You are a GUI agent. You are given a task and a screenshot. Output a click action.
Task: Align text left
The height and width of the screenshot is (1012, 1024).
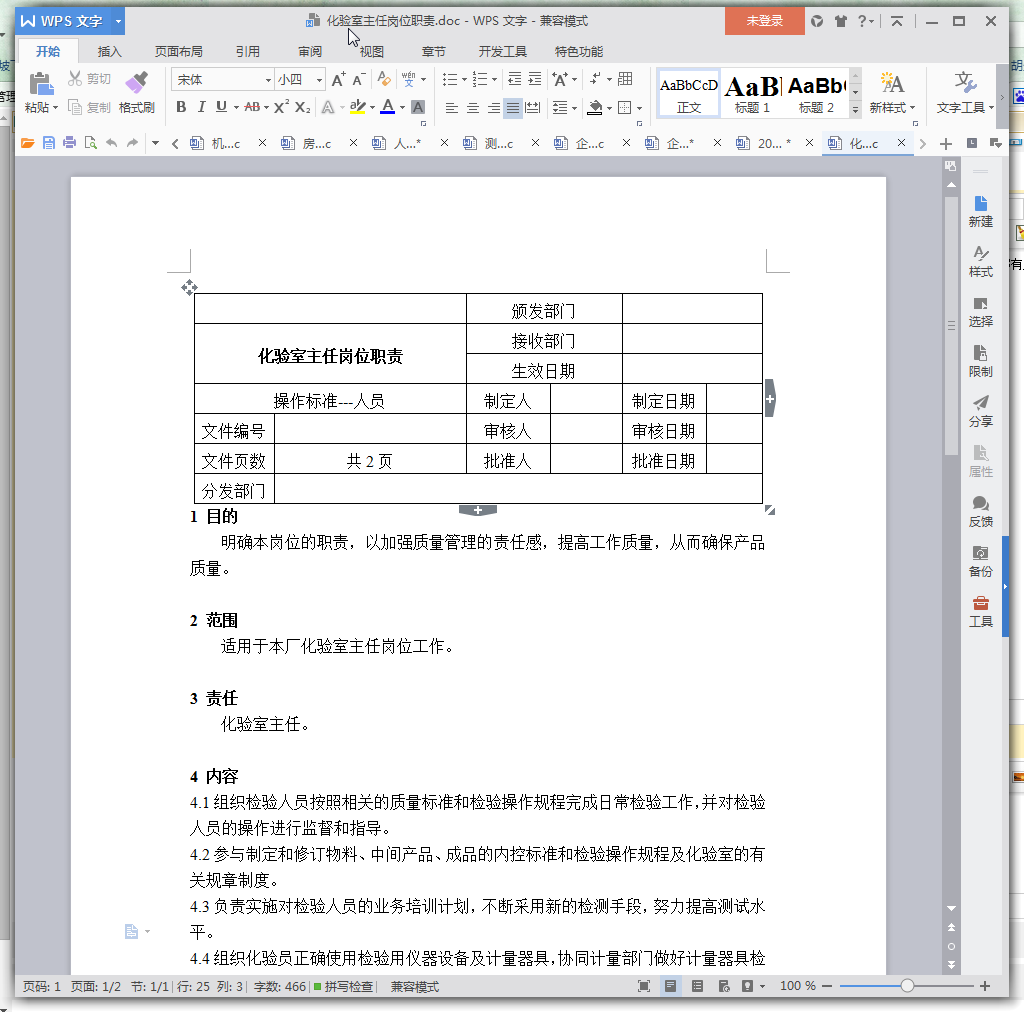[451, 108]
